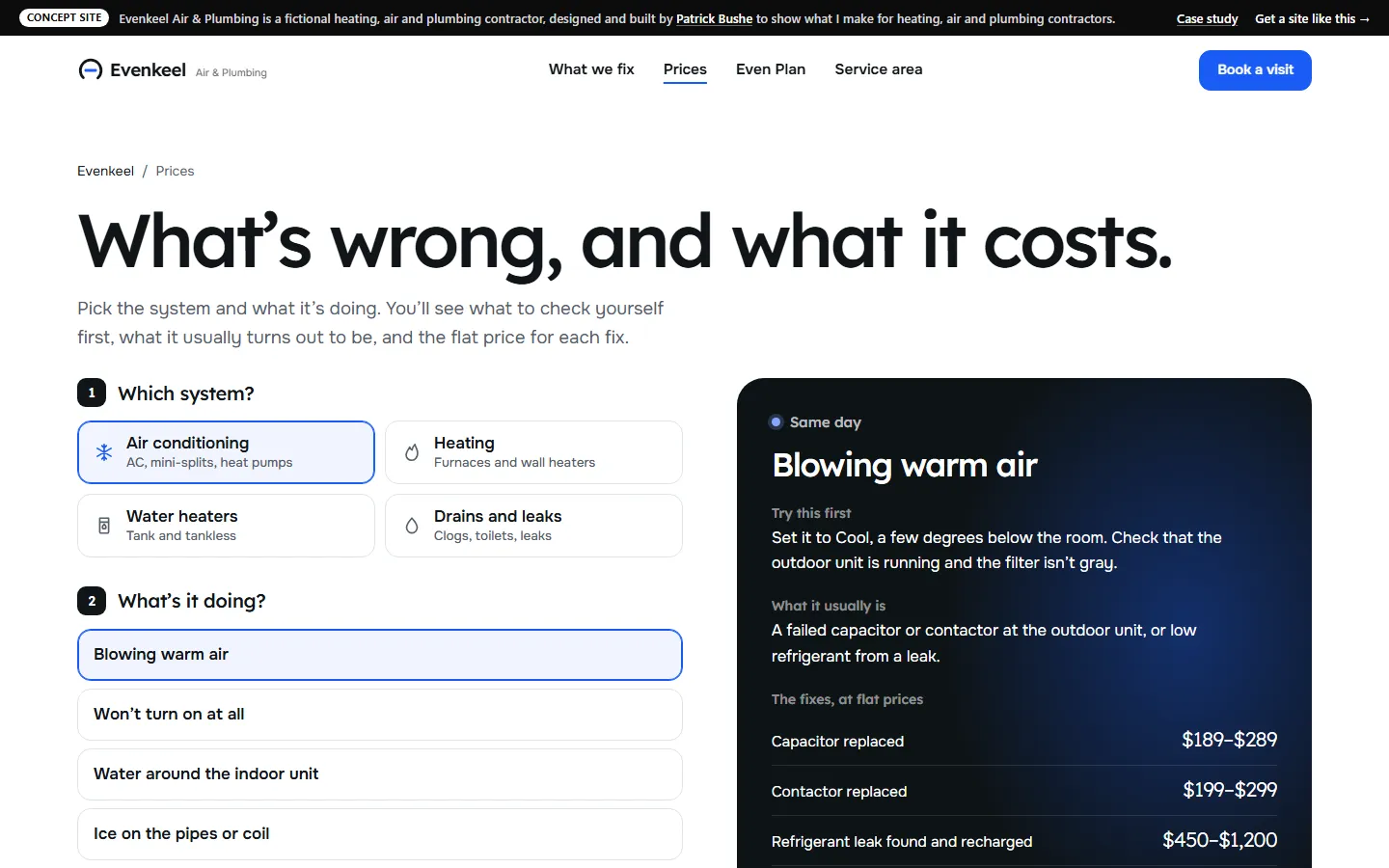Choose the Heating system option
Image resolution: width=1389 pixels, height=868 pixels.
(533, 452)
